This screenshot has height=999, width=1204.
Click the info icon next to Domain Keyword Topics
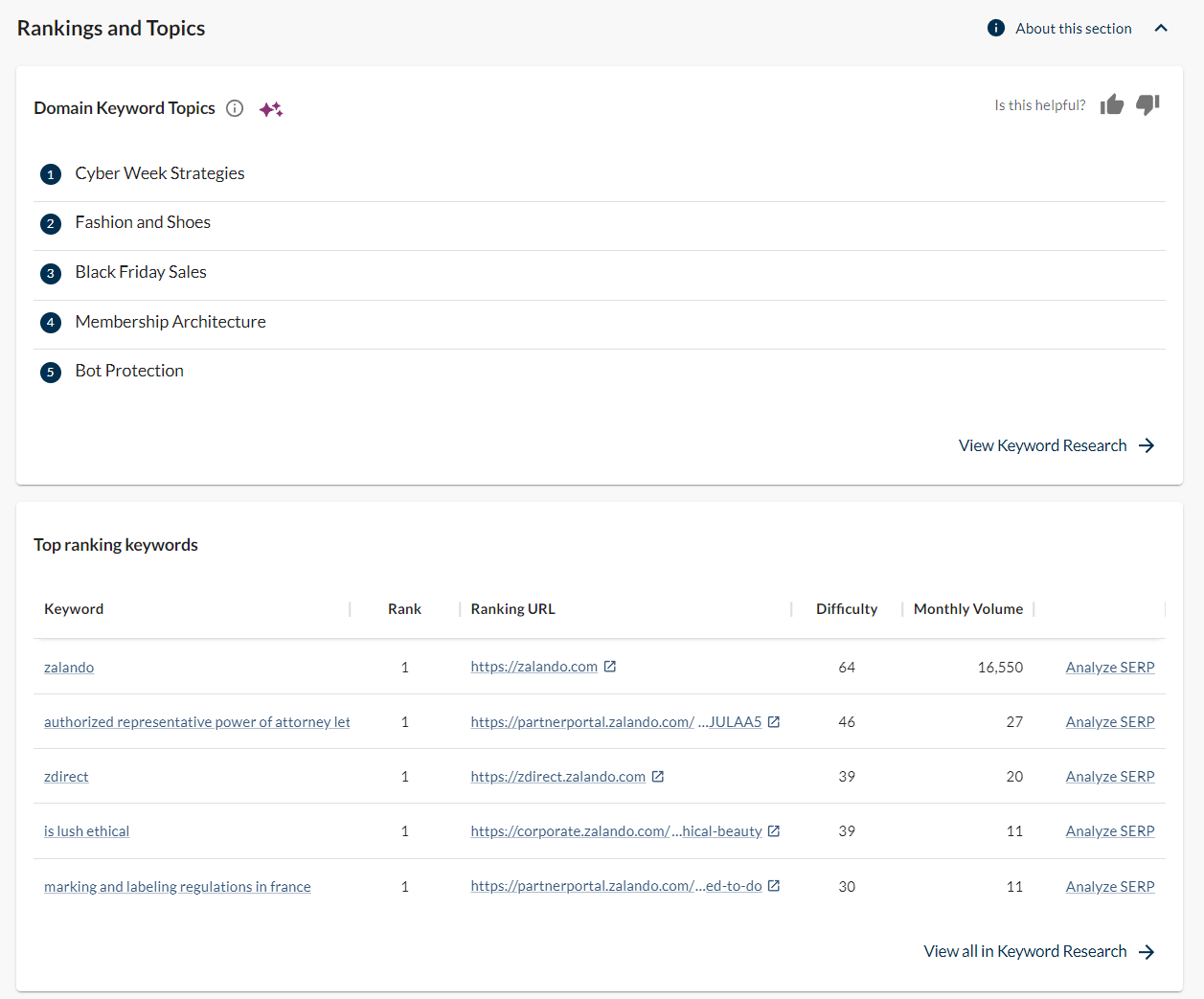point(235,108)
